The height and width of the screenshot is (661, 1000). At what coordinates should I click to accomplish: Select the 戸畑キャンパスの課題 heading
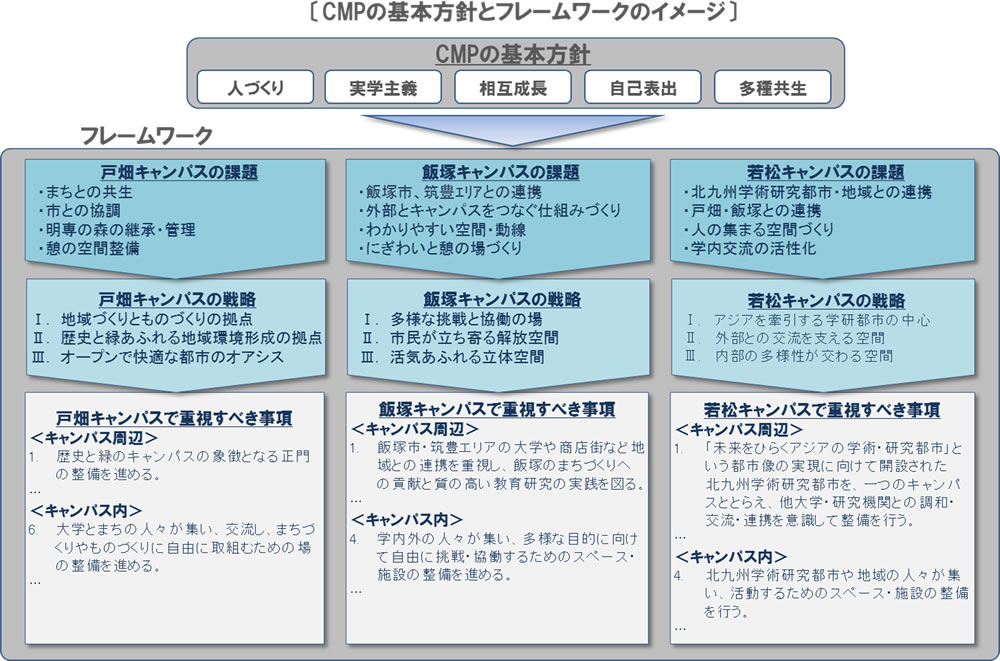pos(177,172)
